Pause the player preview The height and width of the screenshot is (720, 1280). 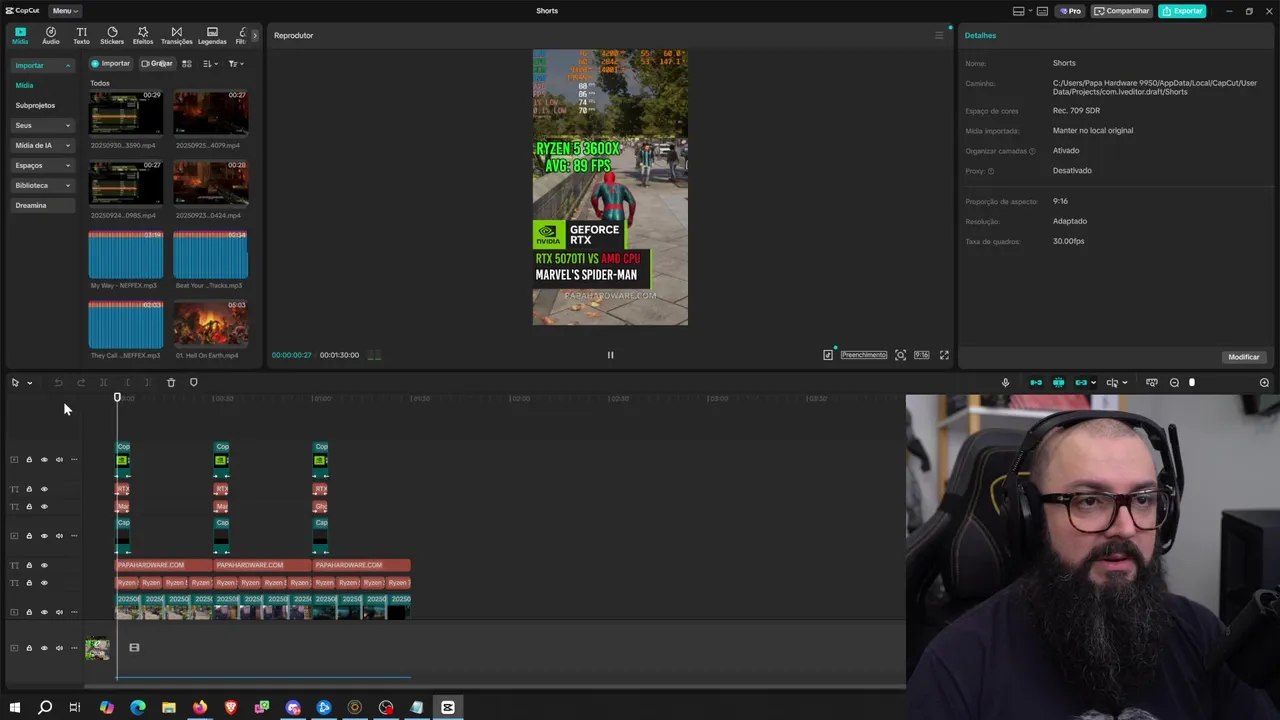pos(610,355)
